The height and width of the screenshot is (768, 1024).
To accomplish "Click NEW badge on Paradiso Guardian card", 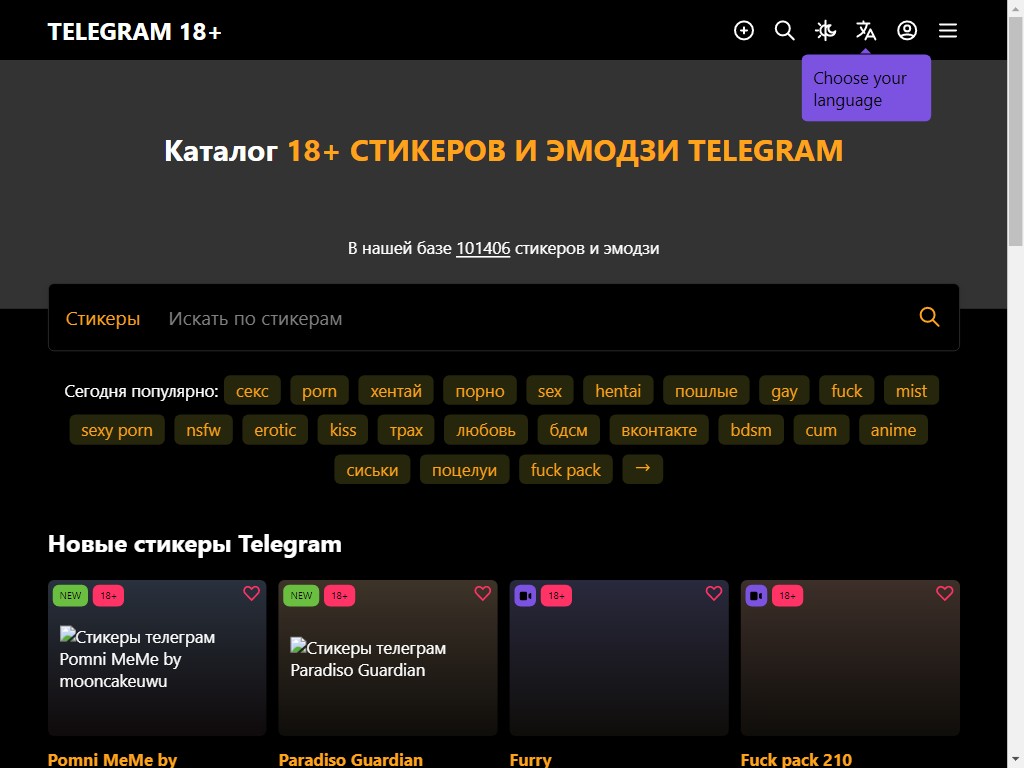I will pos(301,596).
